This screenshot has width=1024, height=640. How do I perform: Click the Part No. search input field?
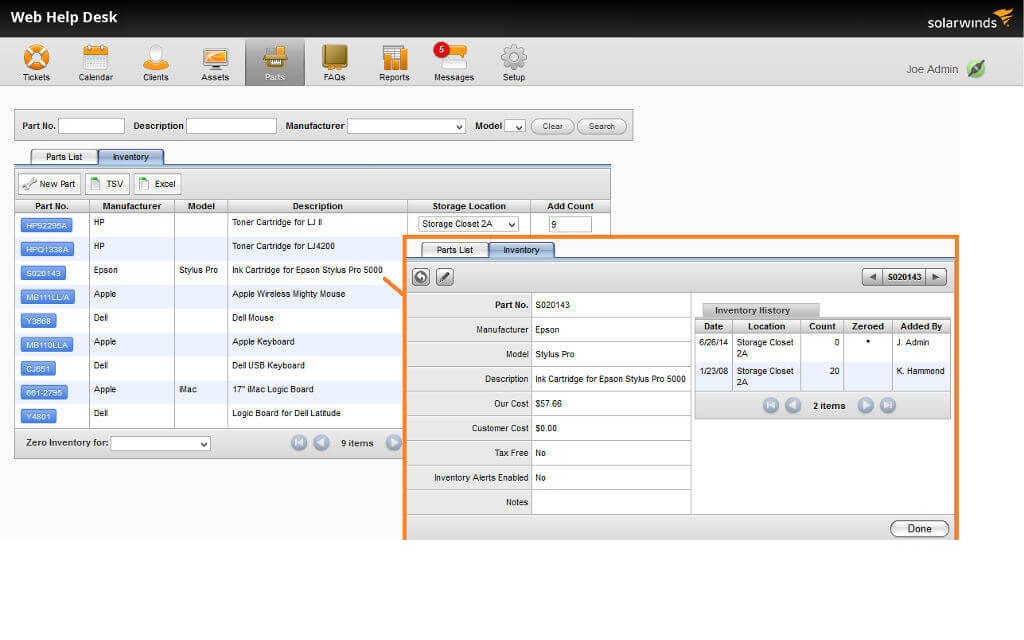[x=91, y=126]
